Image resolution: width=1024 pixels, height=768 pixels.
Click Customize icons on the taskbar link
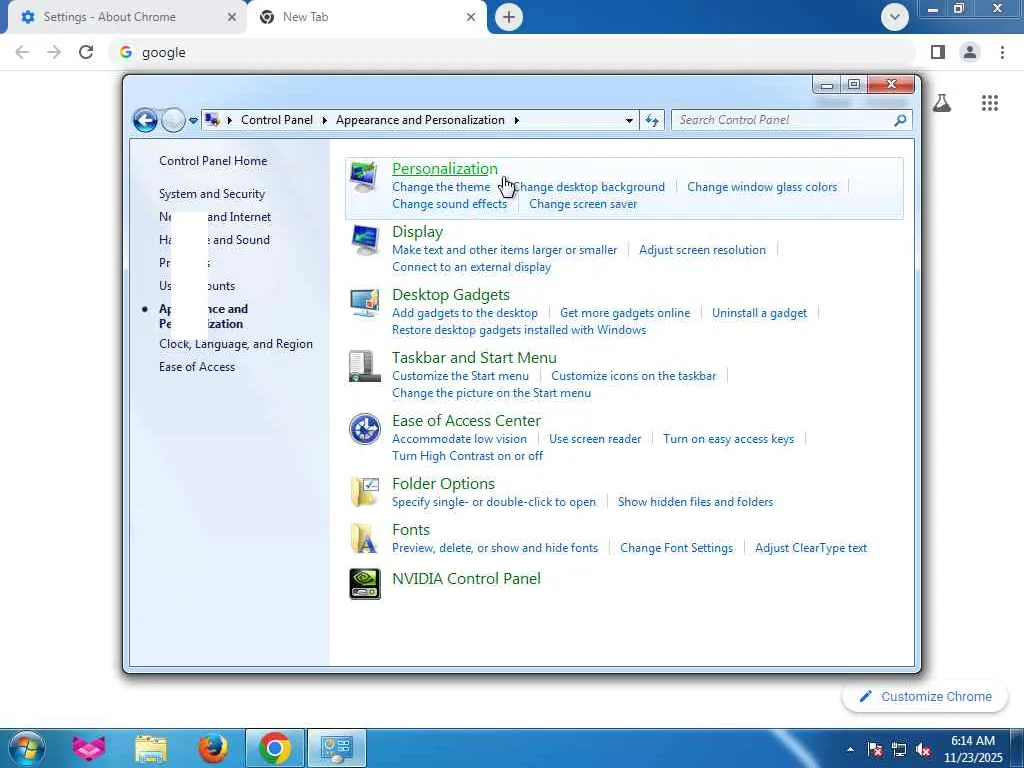[x=633, y=376]
